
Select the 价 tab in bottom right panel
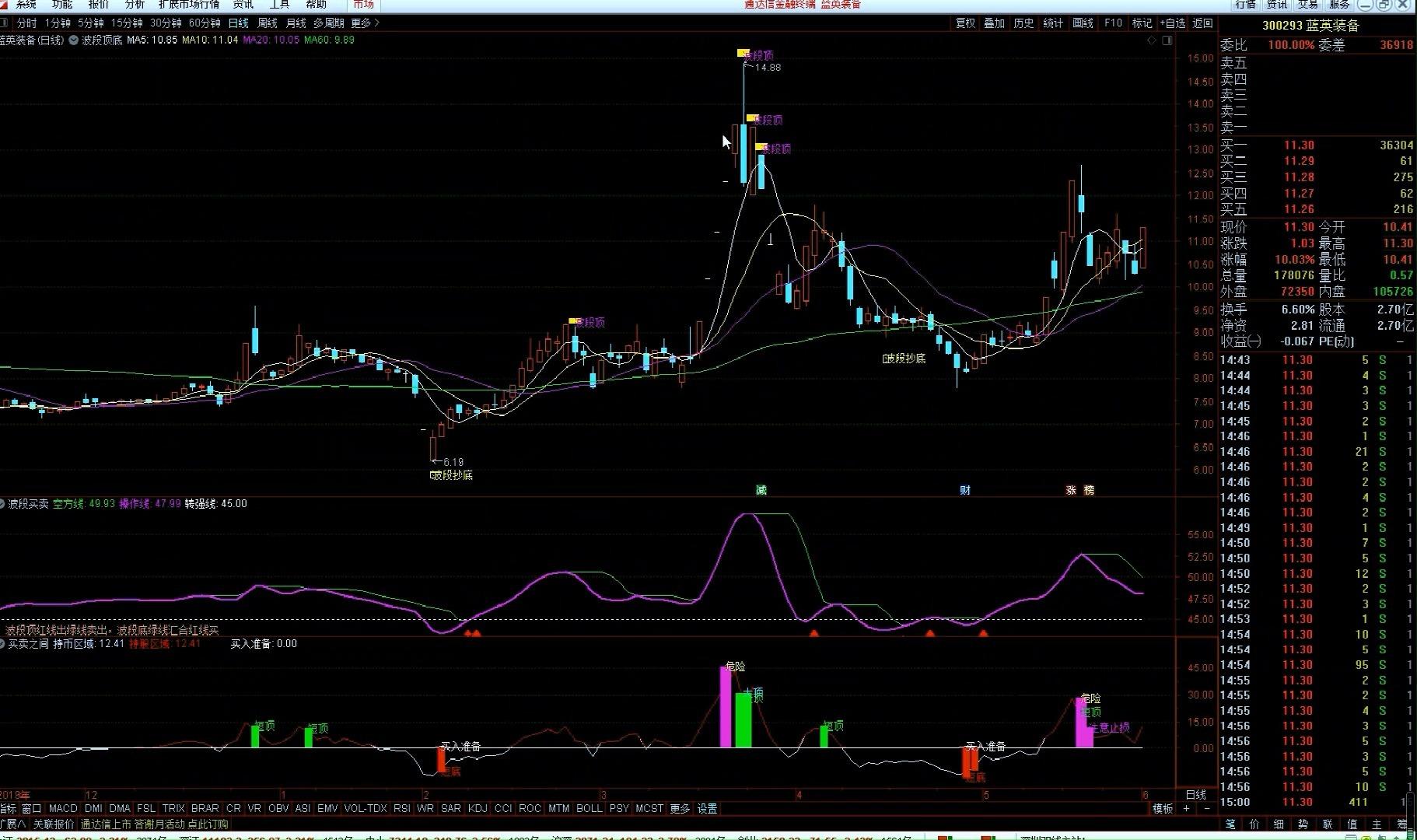click(x=1254, y=824)
